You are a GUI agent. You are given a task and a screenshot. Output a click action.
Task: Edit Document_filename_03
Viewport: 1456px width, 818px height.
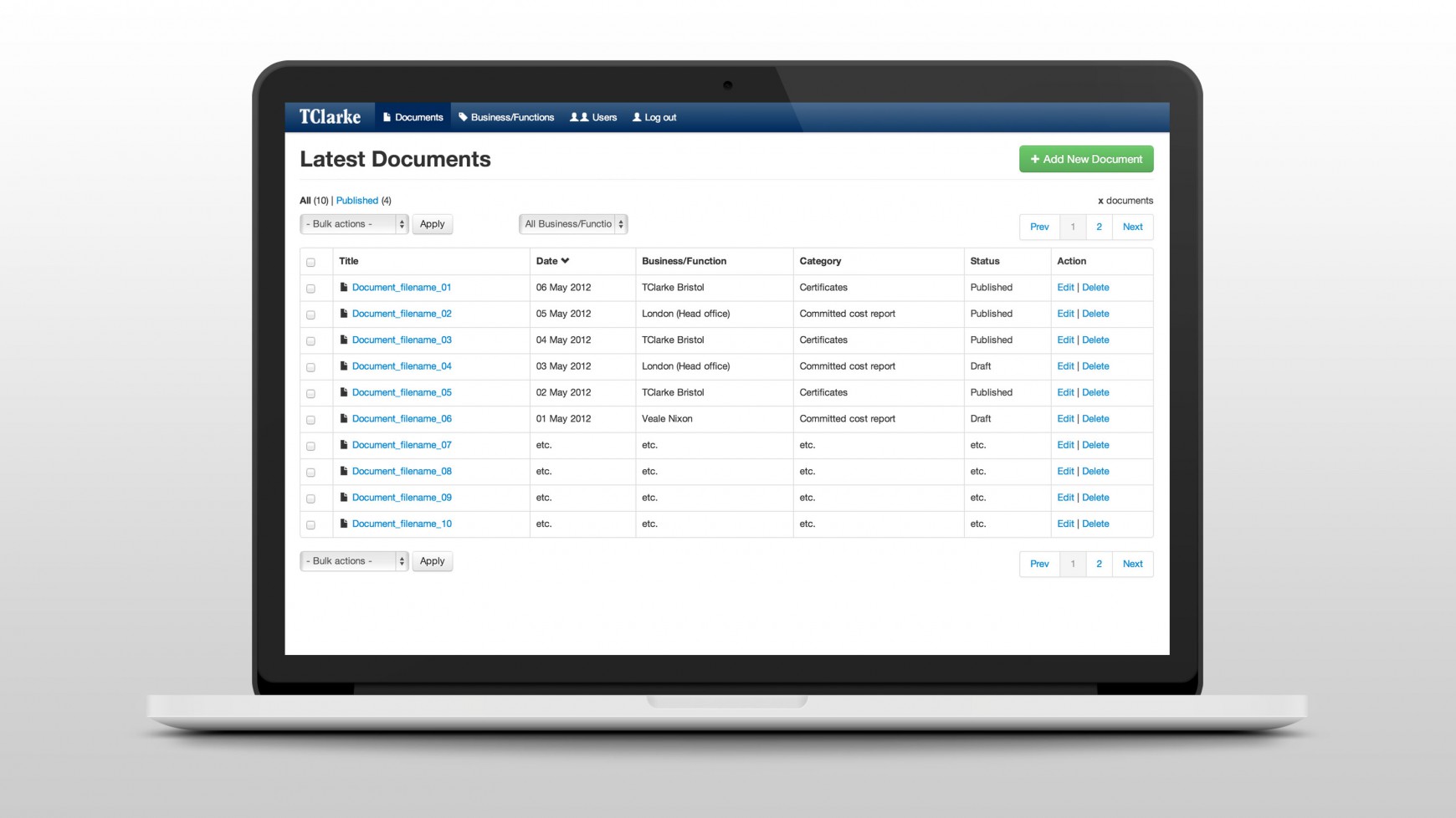(x=1064, y=340)
